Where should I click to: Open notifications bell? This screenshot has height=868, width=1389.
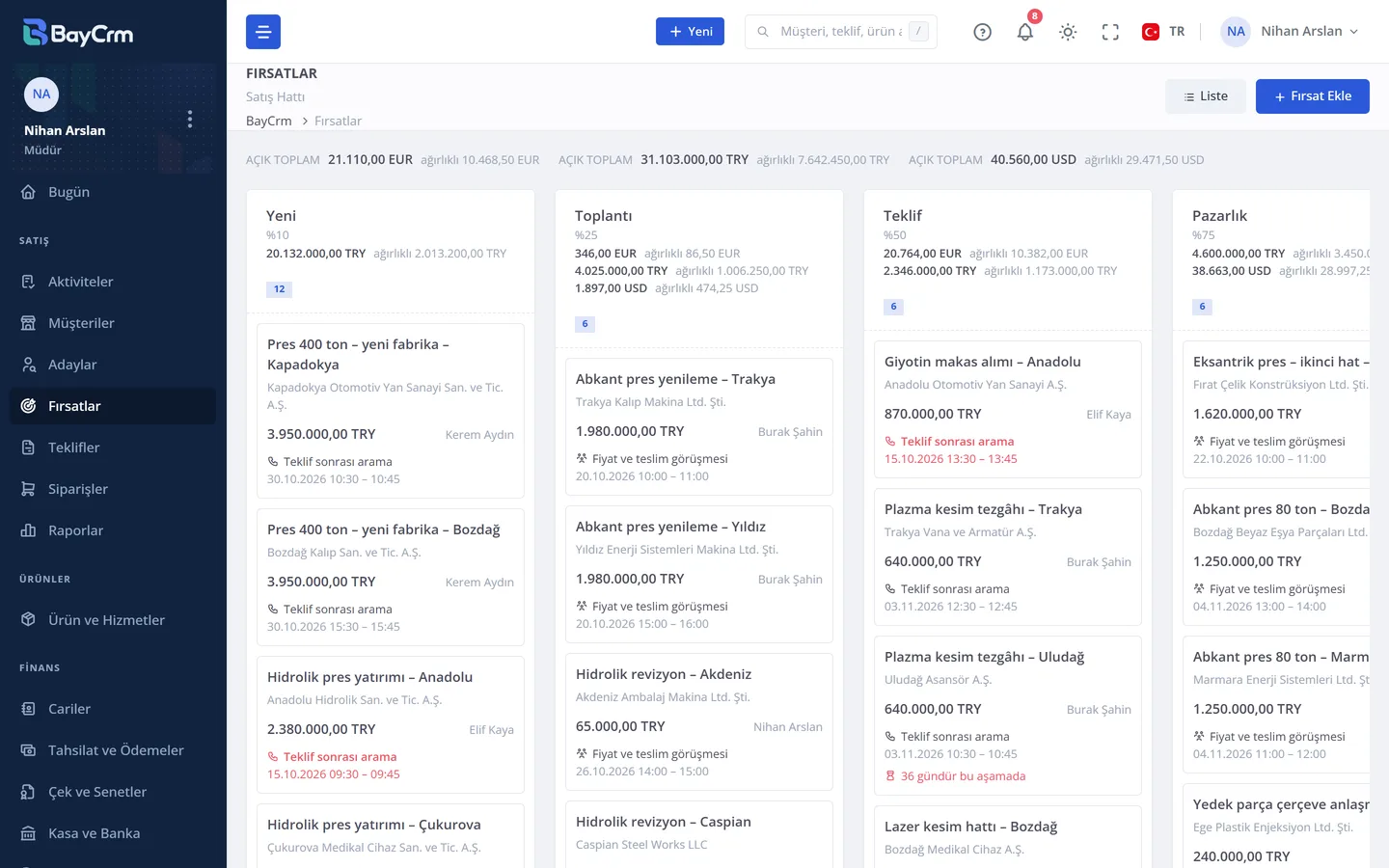[x=1025, y=32]
